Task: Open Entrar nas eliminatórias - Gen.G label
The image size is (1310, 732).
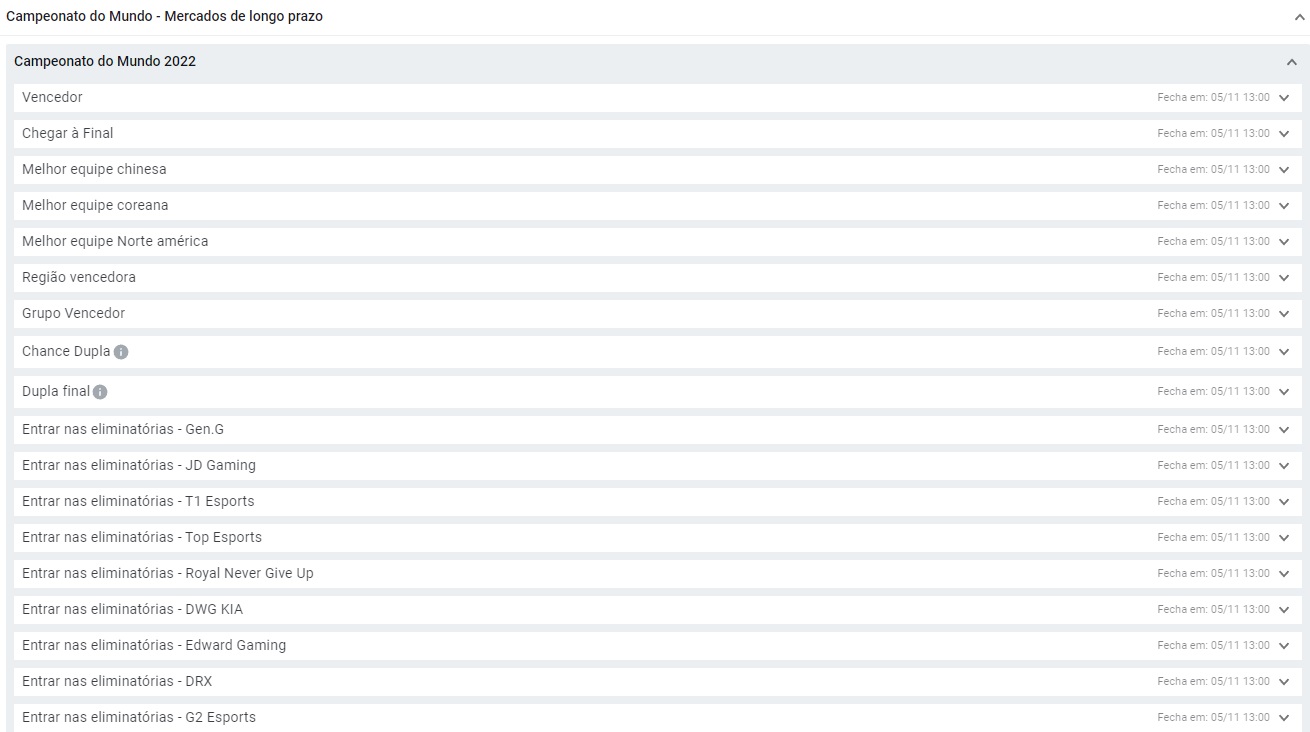Action: tap(123, 430)
